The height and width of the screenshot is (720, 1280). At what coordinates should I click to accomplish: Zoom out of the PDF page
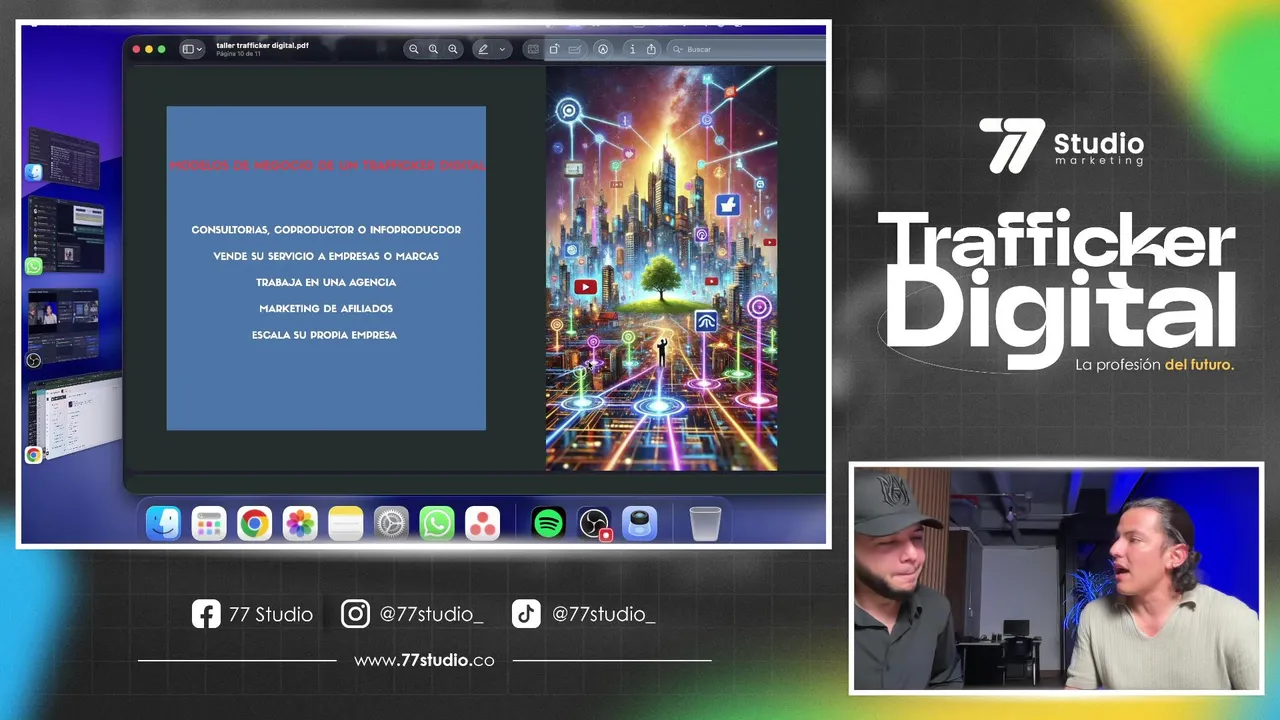[x=414, y=49]
